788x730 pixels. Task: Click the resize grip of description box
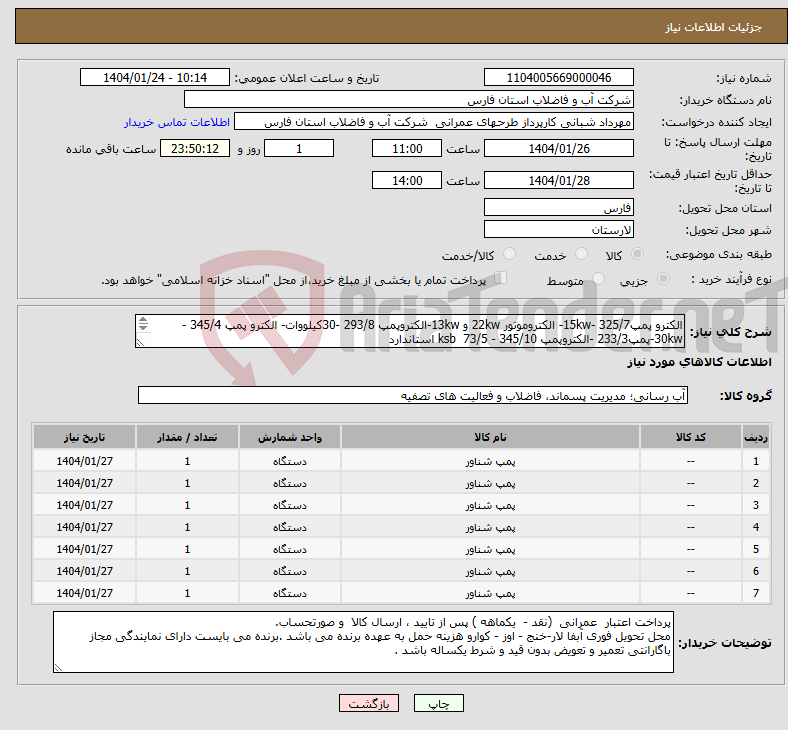coord(140,343)
